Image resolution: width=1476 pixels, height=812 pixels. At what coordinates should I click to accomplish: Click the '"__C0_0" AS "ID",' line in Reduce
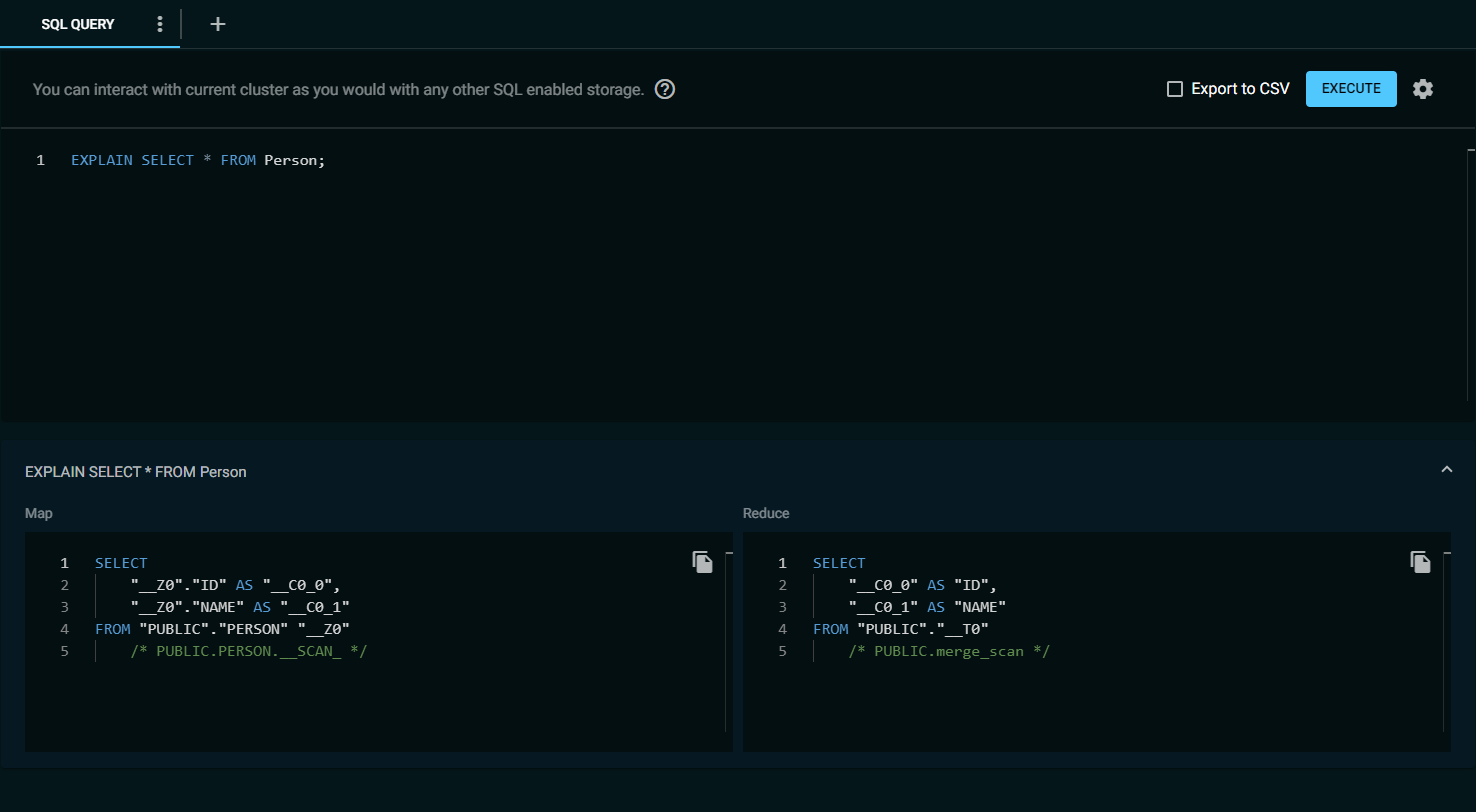click(923, 585)
